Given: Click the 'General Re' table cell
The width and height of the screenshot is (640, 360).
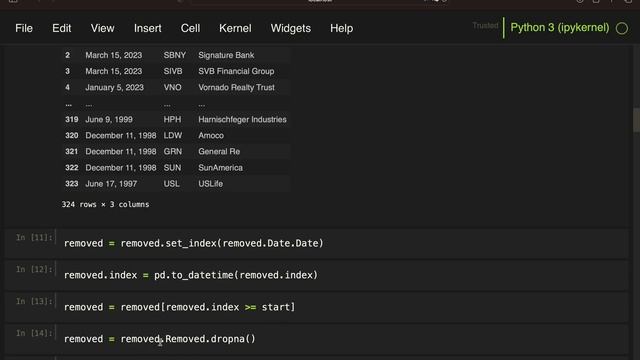Looking at the screenshot, I should 219,151.
